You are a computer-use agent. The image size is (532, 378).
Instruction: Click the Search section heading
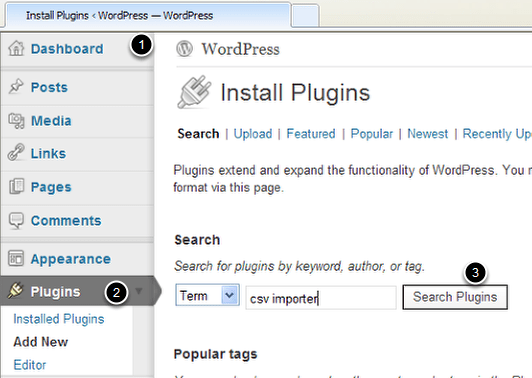coord(197,240)
